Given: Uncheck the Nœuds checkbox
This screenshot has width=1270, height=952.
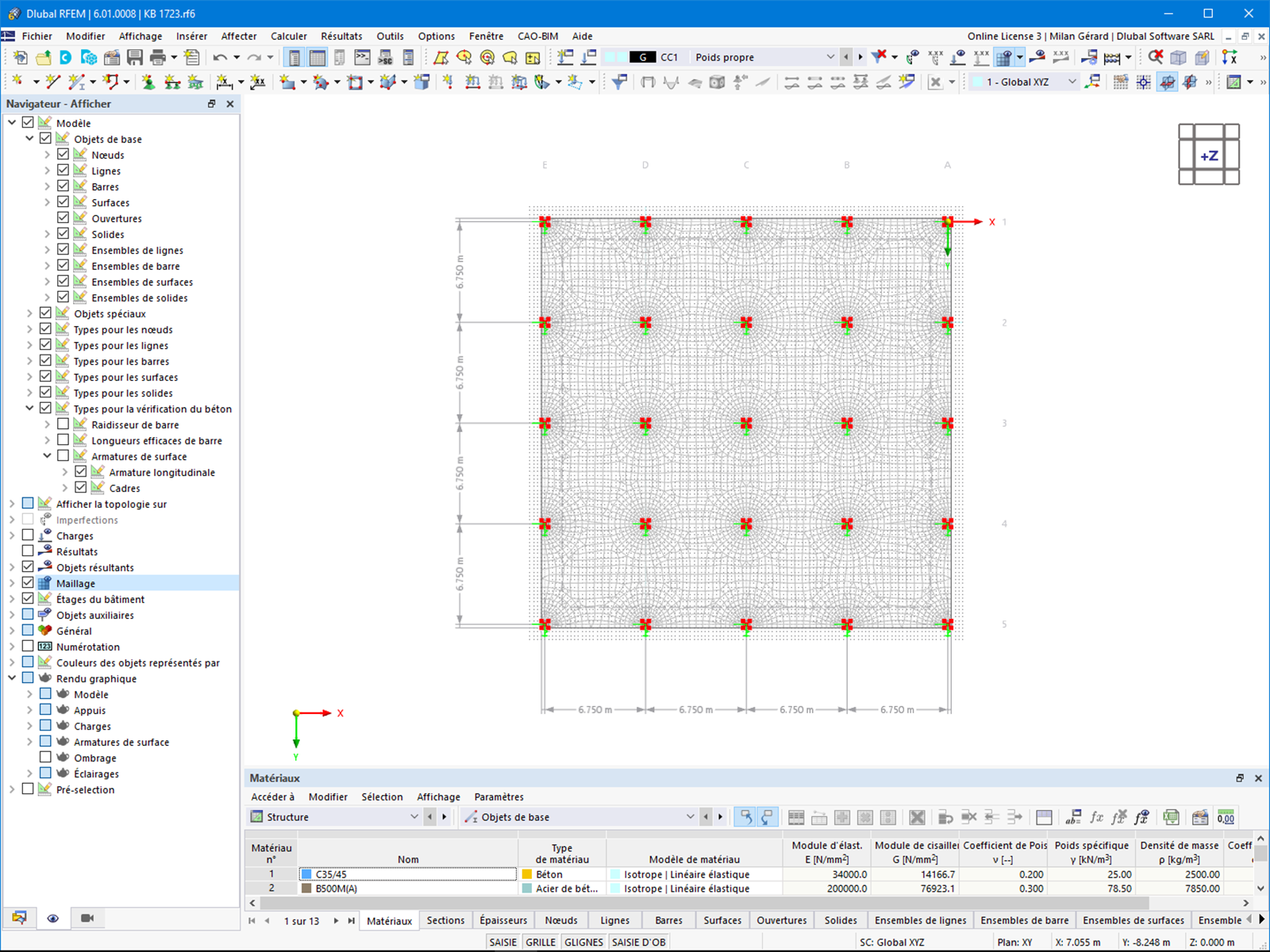Looking at the screenshot, I should point(63,155).
